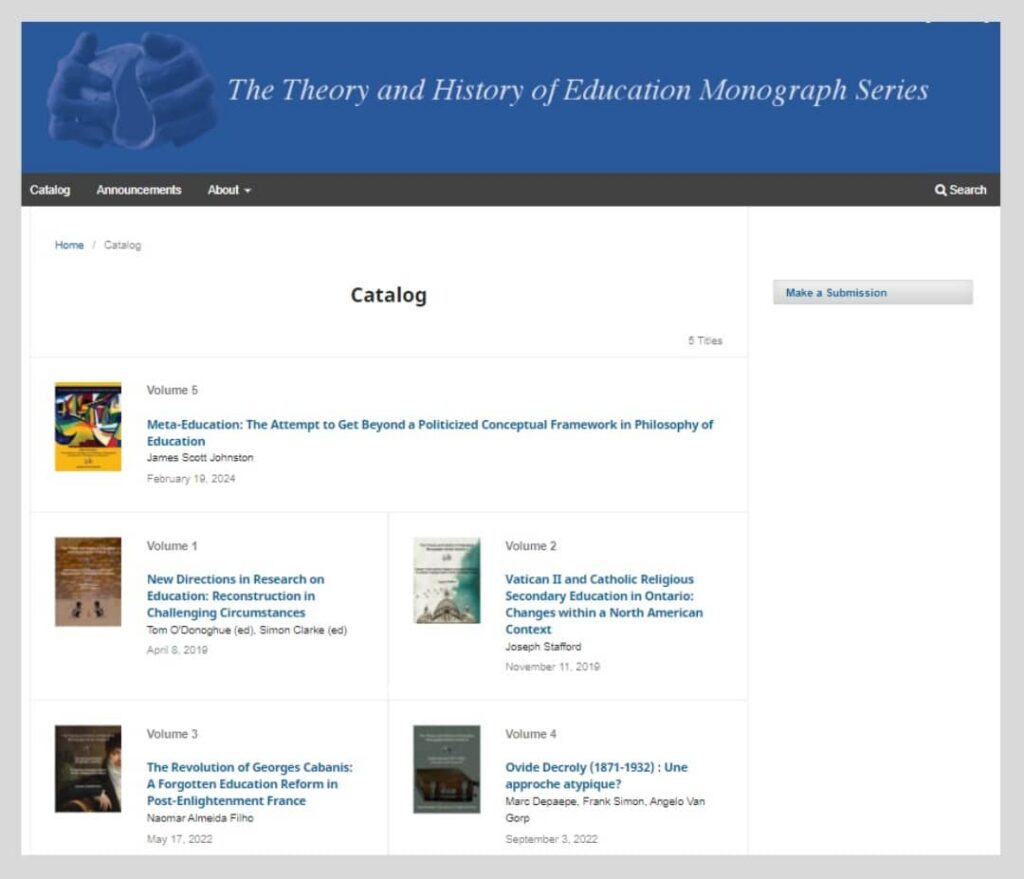This screenshot has width=1024, height=879.
Task: Click the Volume 2 cover thumbnail
Action: point(445,581)
